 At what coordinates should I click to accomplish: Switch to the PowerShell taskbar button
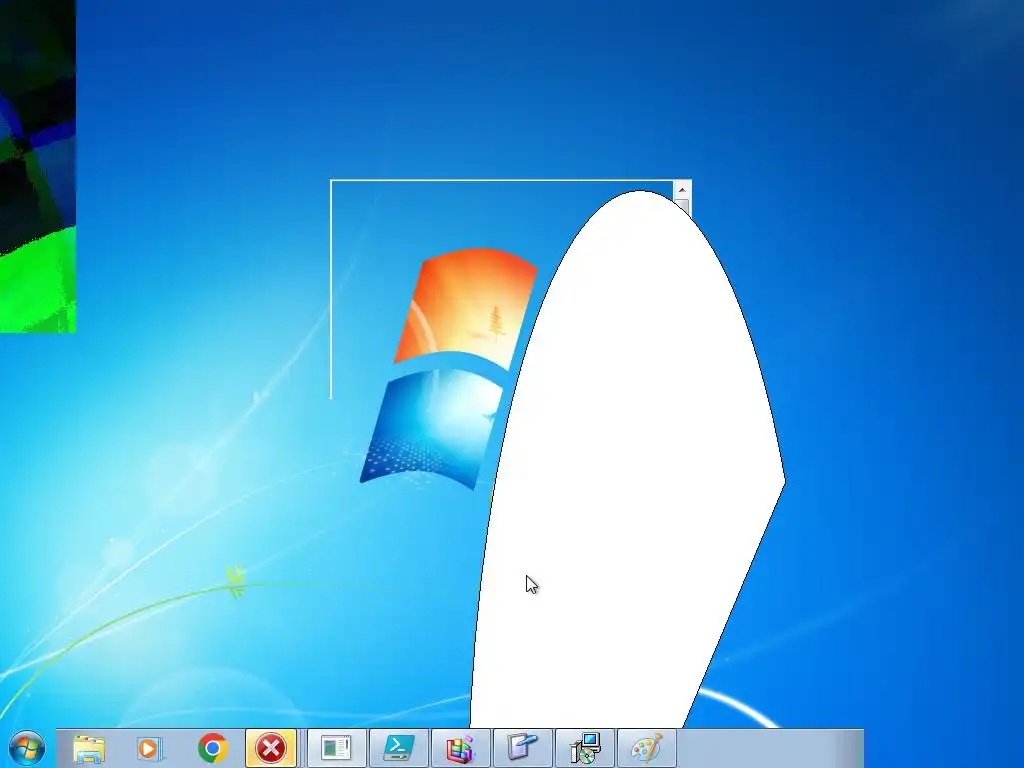[x=398, y=748]
